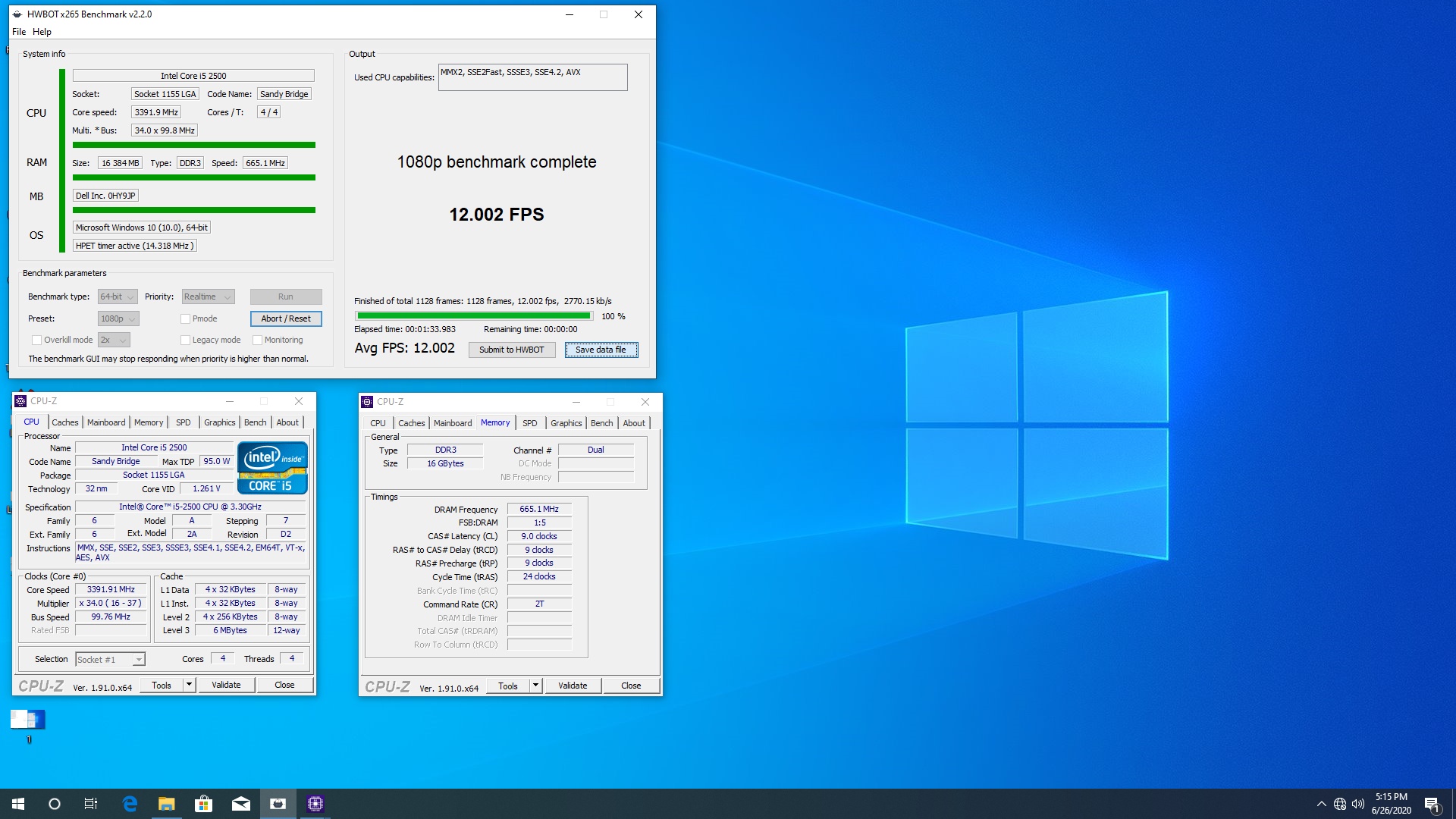
Task: Expand Tools arrow in Memory CPU-Z window
Action: point(535,686)
